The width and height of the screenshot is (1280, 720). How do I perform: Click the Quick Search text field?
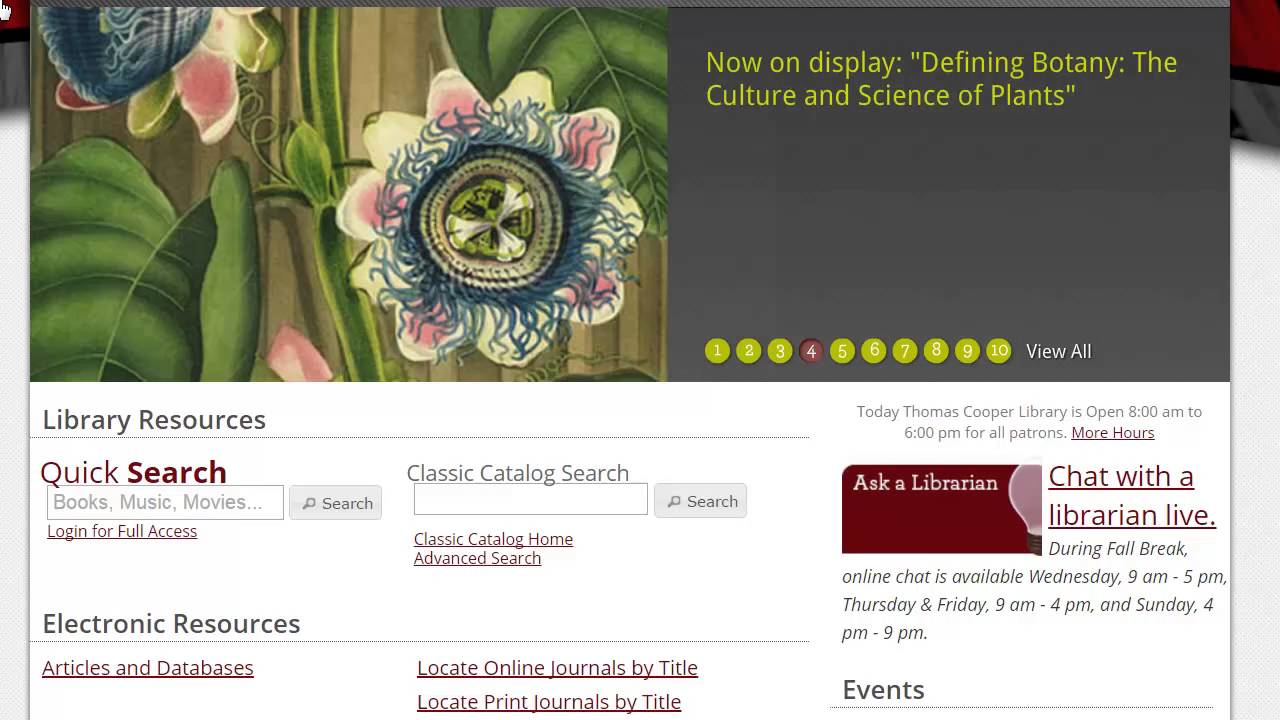point(165,502)
